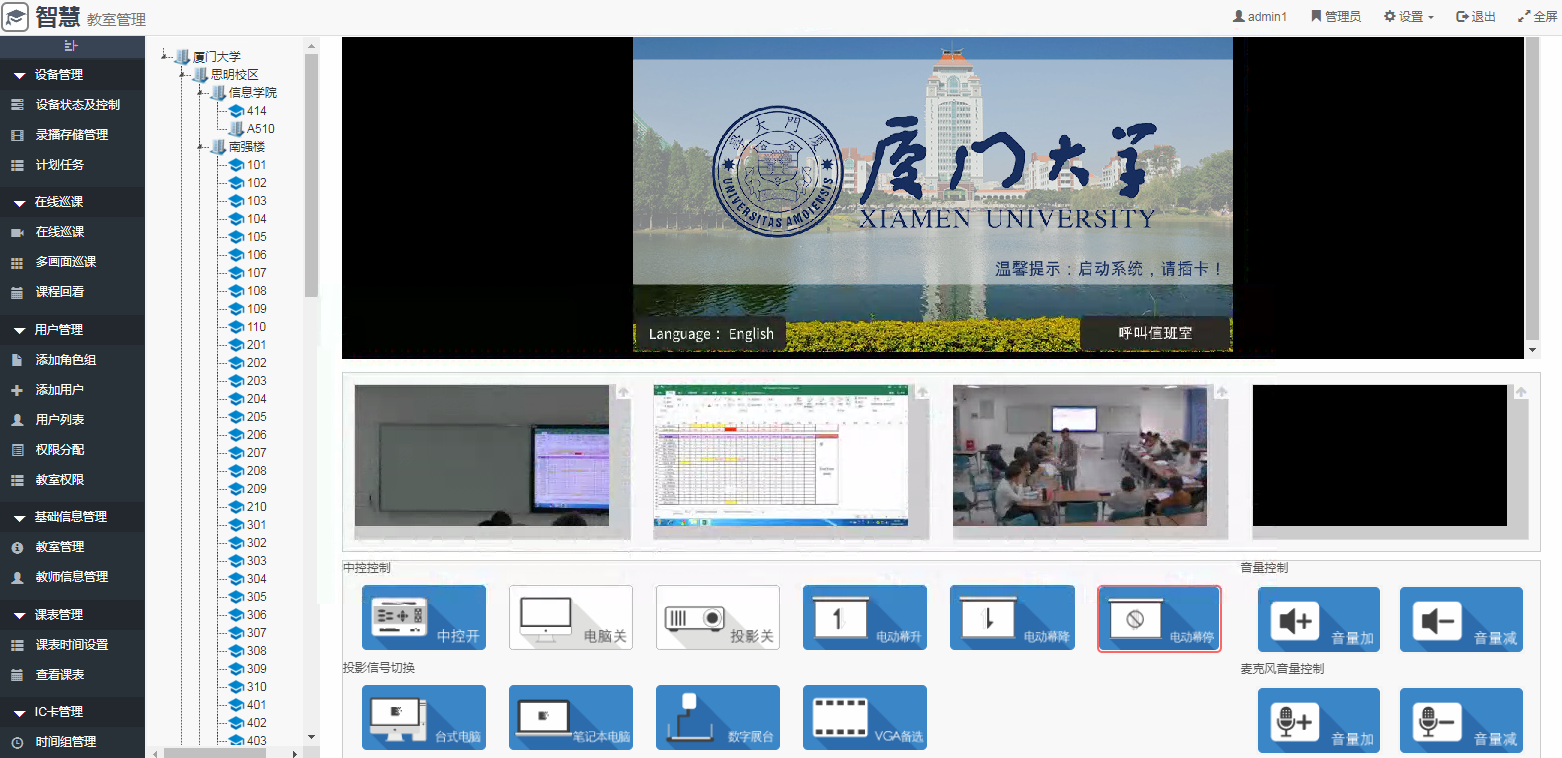Viewport: 1562px width, 758px height.
Task: Decrease speaker volume with 音量减
Action: [1460, 620]
